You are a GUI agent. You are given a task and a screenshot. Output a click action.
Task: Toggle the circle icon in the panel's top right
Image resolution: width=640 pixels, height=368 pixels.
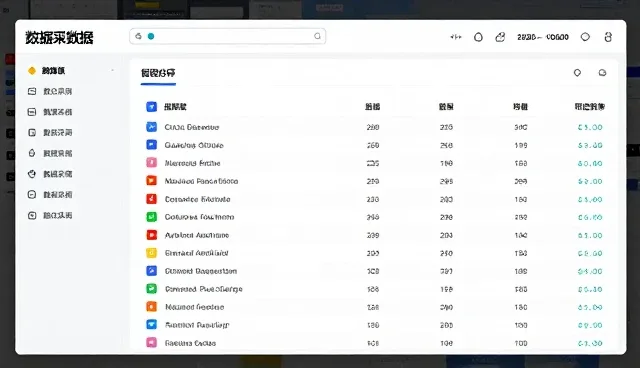[x=577, y=73]
